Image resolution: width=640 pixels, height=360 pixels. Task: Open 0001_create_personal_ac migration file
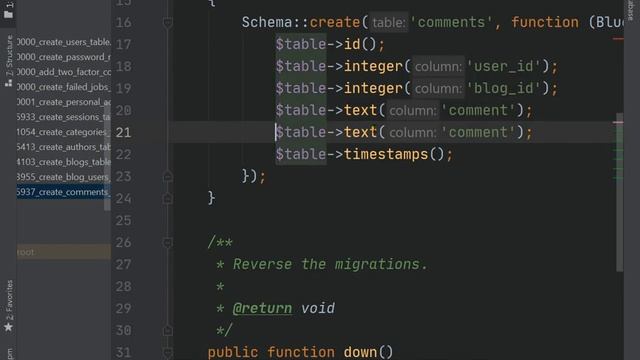(x=64, y=102)
